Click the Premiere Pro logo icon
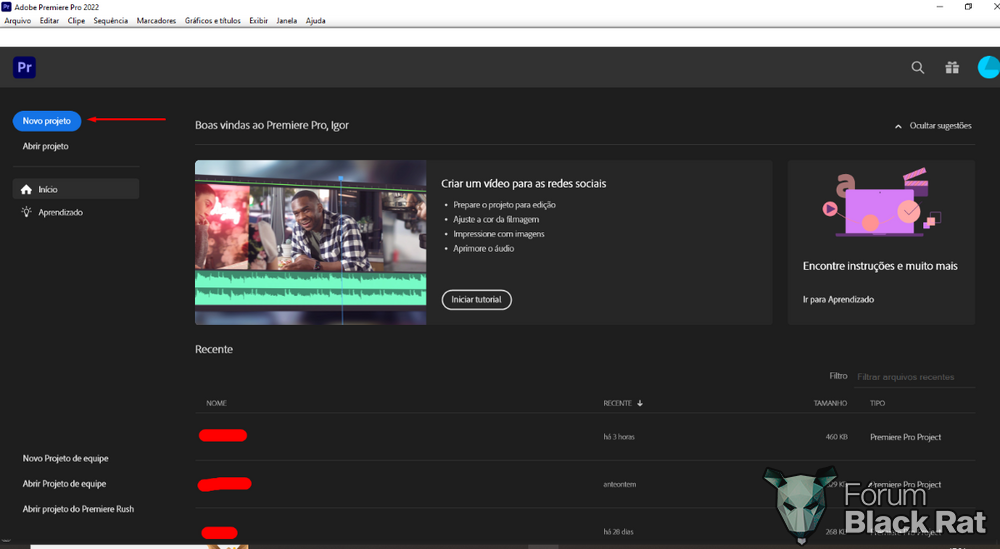 click(x=24, y=67)
